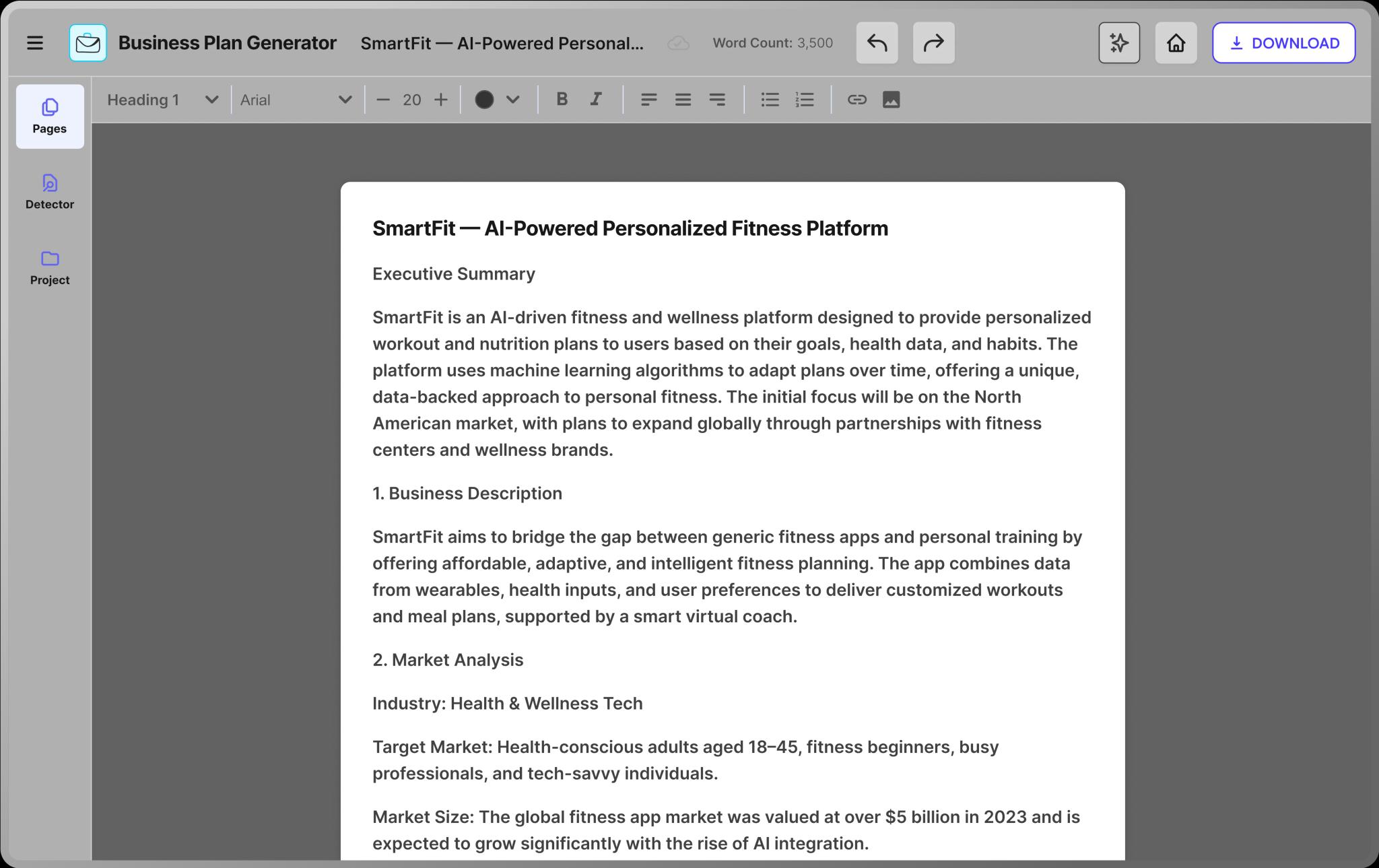Create a numbered list
The width and height of the screenshot is (1379, 868).
click(x=805, y=100)
